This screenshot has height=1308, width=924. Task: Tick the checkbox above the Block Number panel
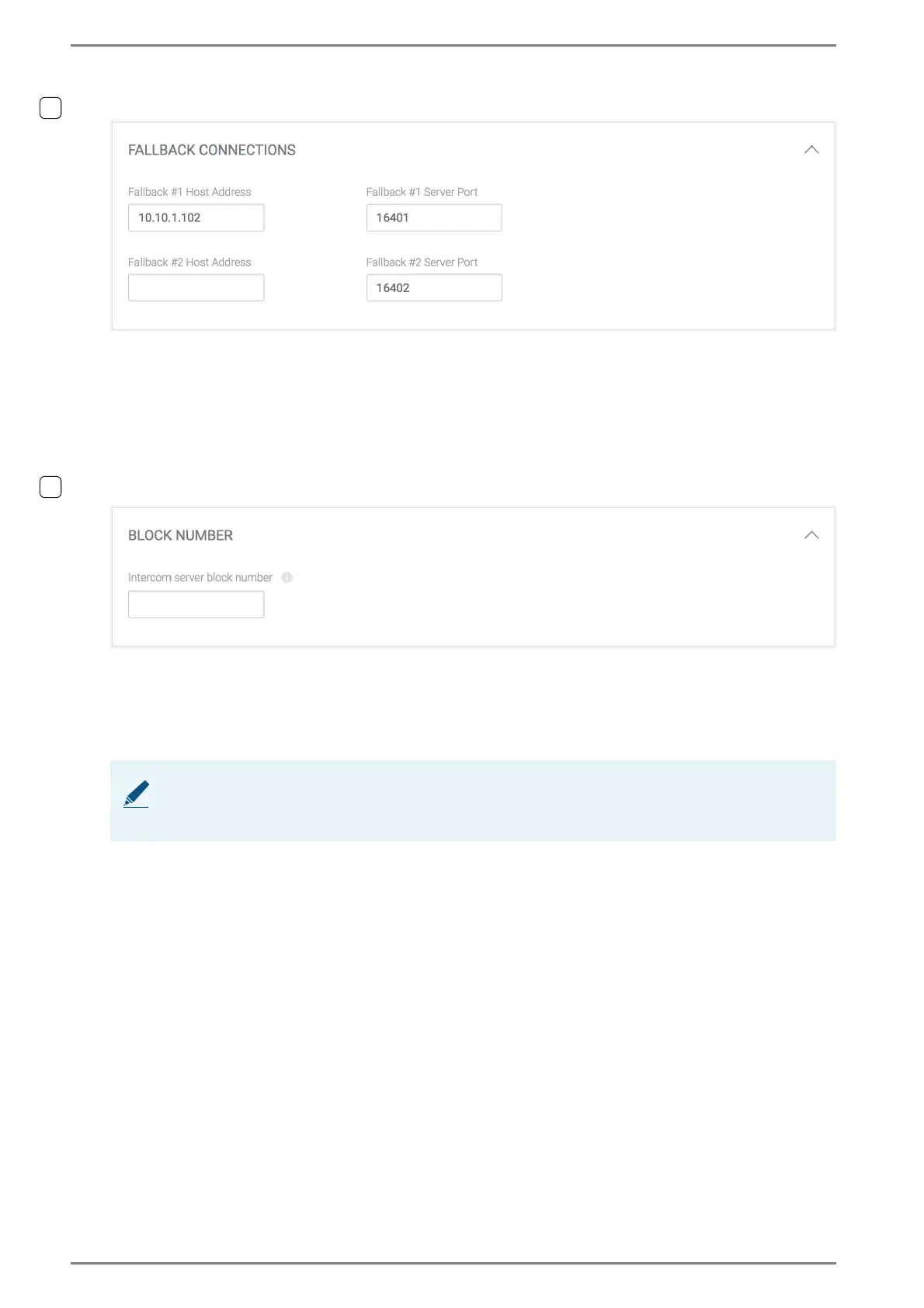pos(50,487)
